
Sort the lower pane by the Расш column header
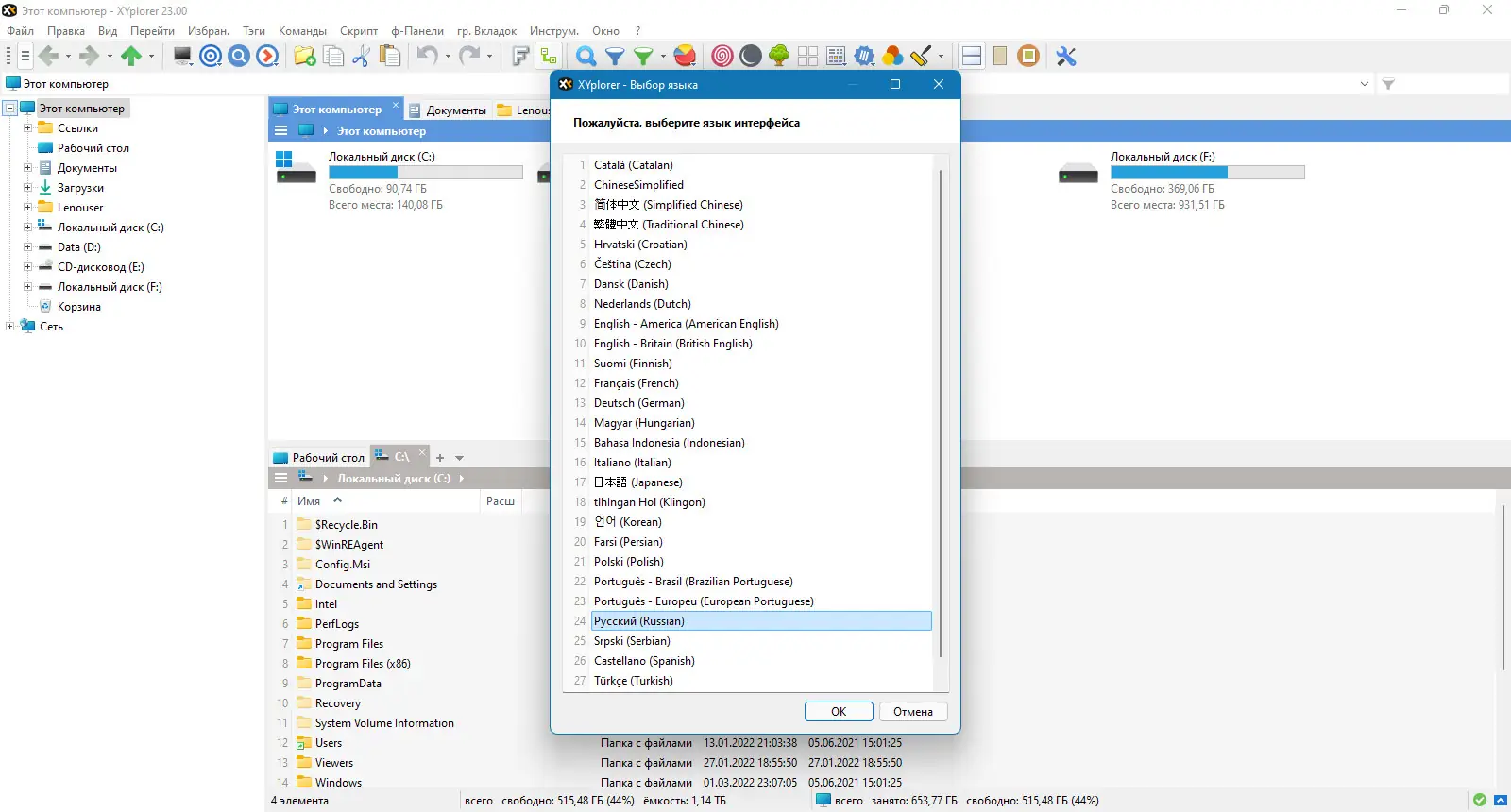point(501,501)
